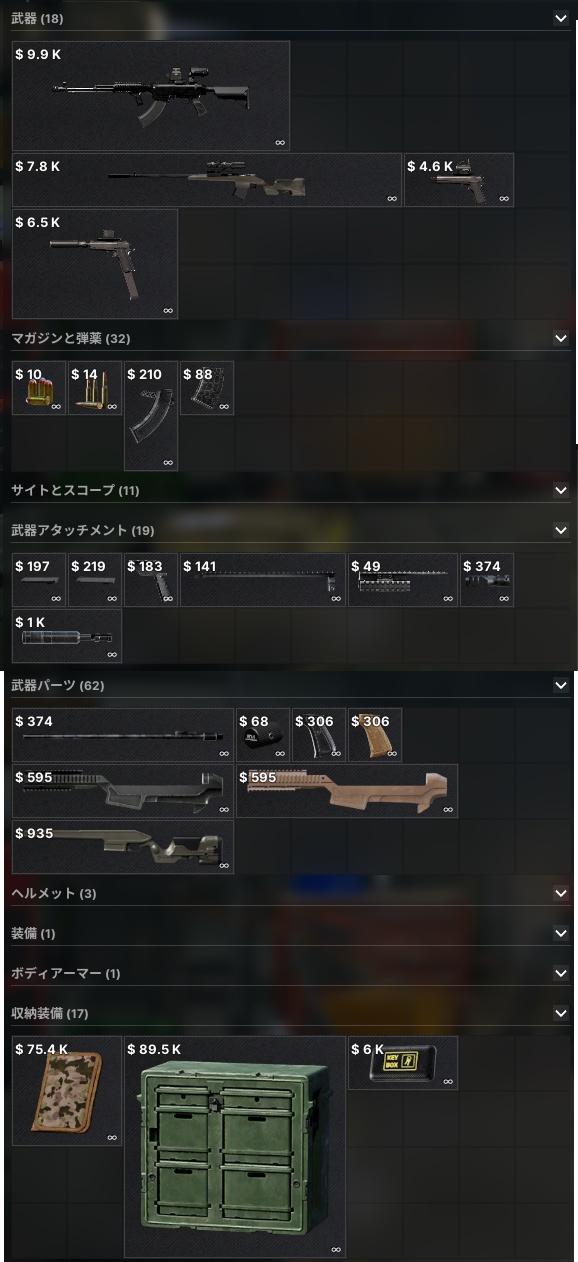Select the $6.5K suppressed pistol
The width and height of the screenshot is (578, 1262).
coord(95,264)
